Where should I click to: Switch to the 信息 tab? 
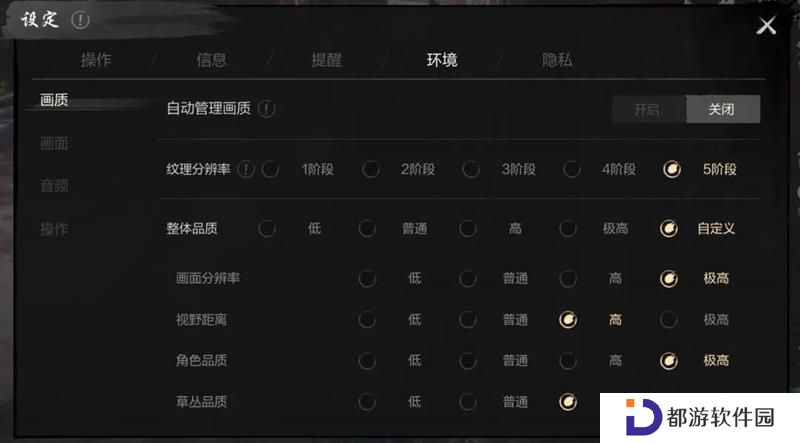pyautogui.click(x=211, y=60)
